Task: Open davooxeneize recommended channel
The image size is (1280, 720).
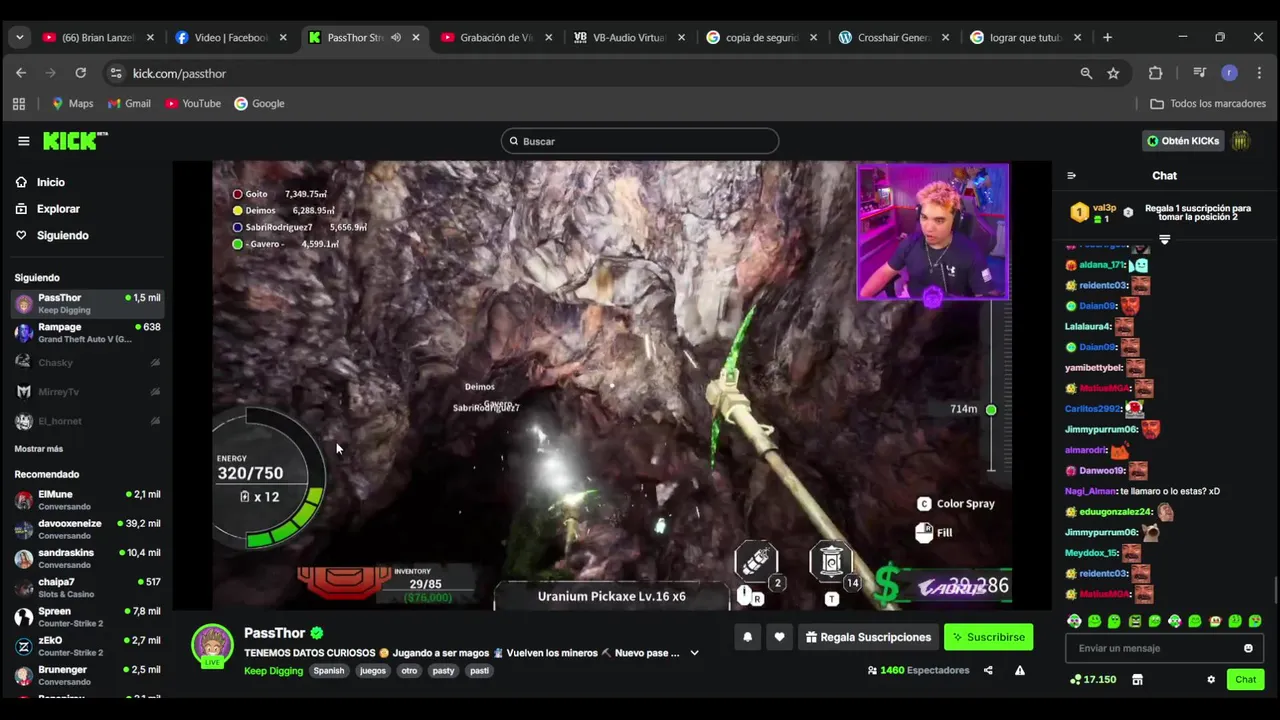Action: (x=88, y=529)
